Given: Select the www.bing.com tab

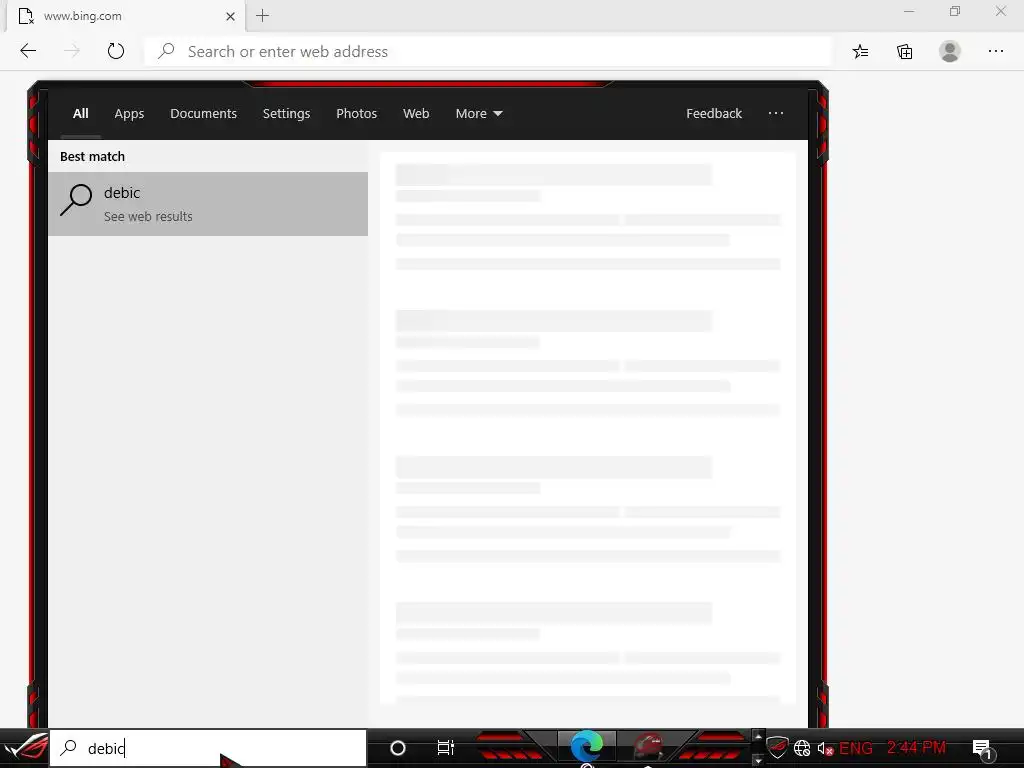Looking at the screenshot, I should pos(125,16).
